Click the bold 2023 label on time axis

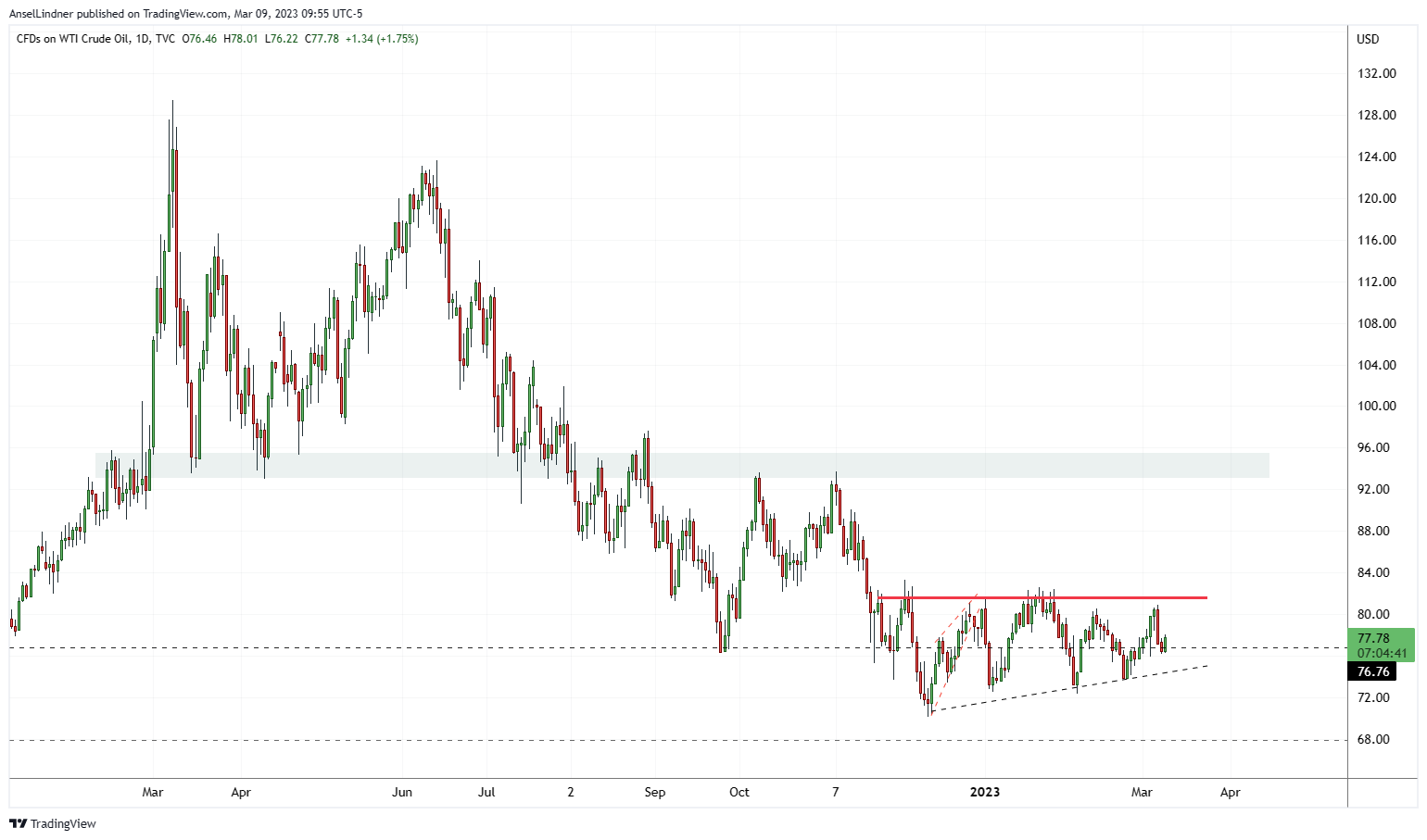click(985, 792)
